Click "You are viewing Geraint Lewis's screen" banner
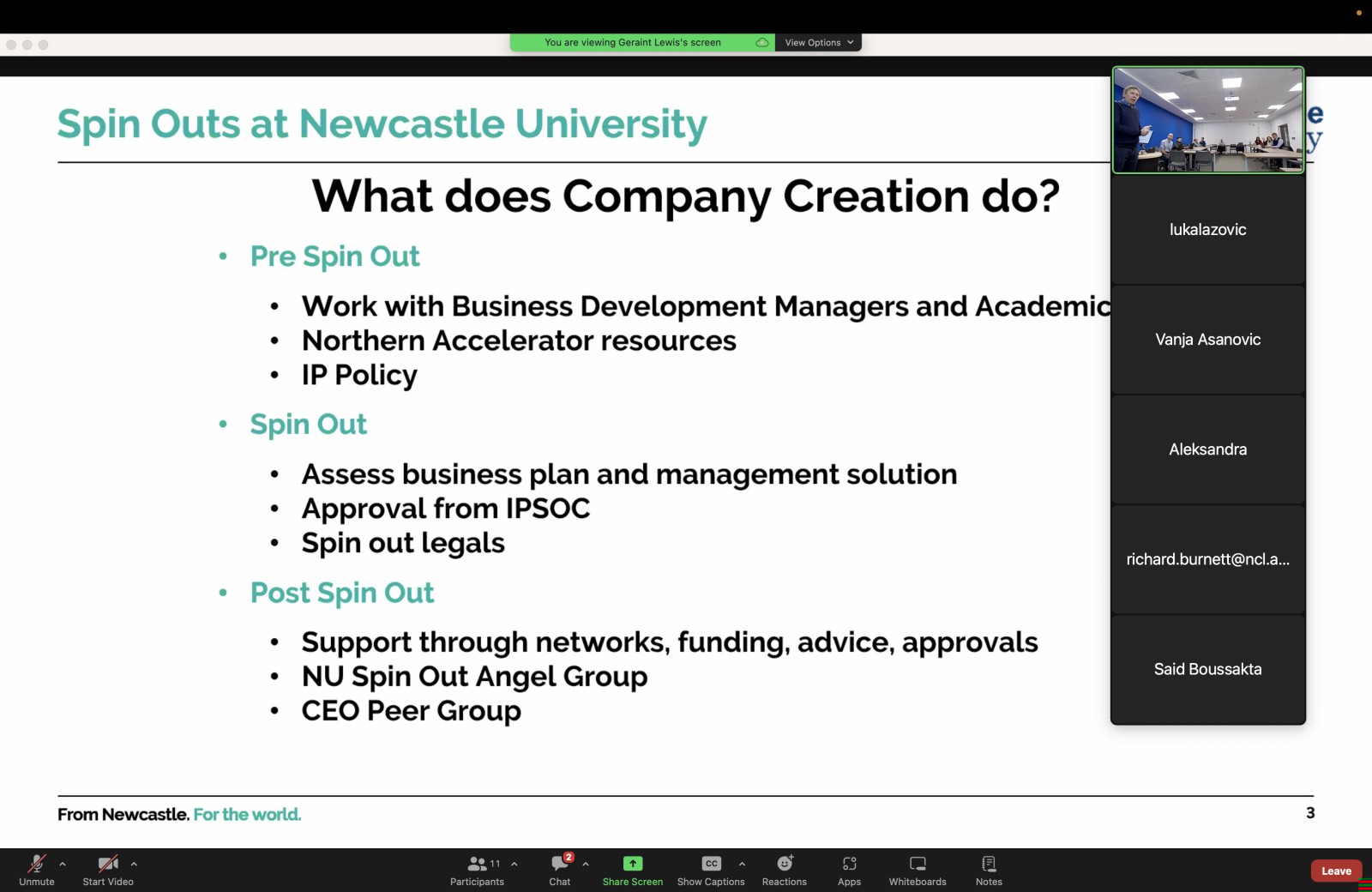 click(633, 42)
